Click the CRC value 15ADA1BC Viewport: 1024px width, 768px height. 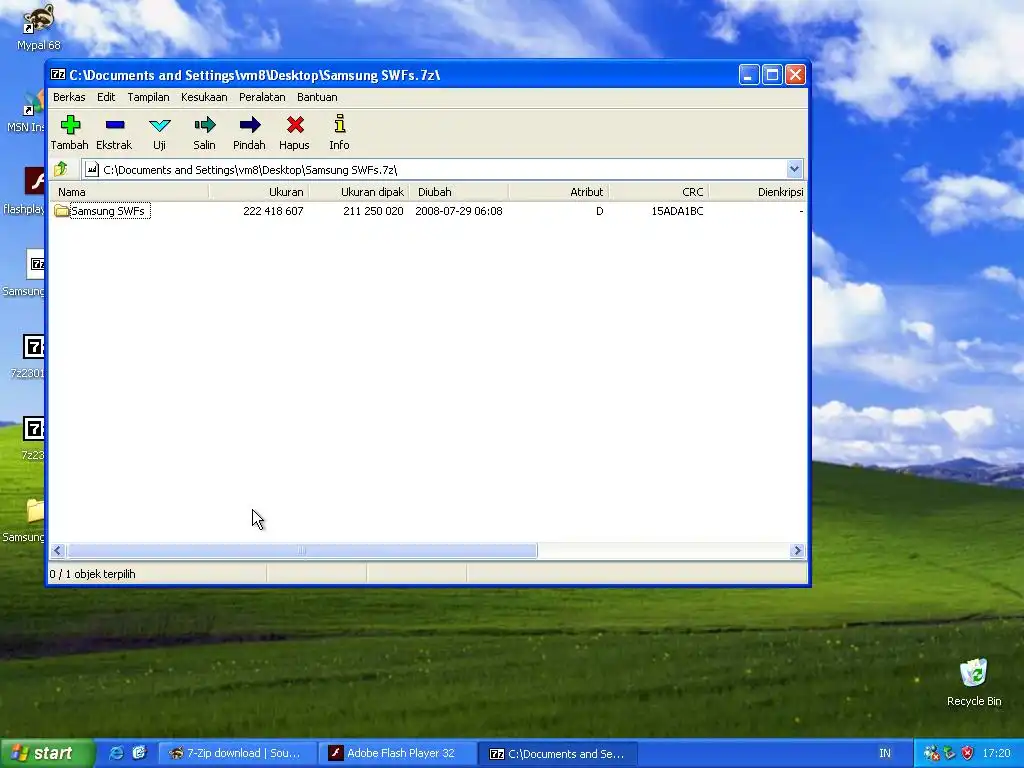pos(677,211)
